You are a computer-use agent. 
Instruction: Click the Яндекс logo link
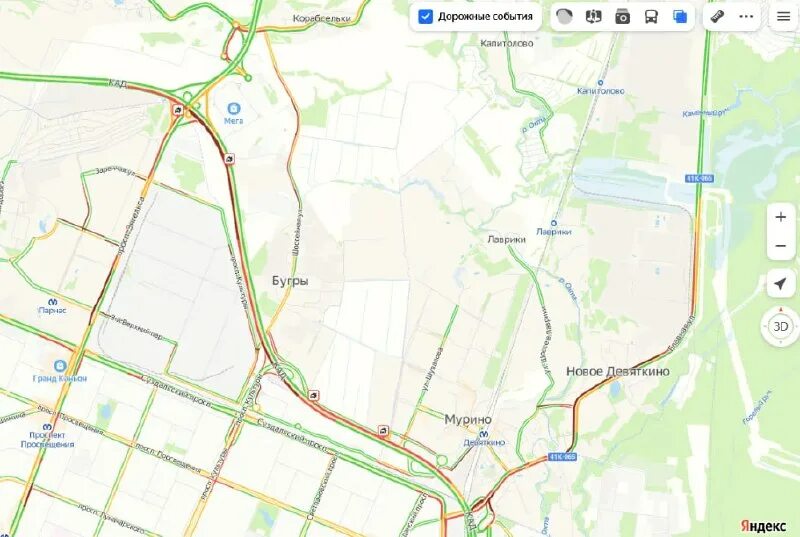point(763,526)
